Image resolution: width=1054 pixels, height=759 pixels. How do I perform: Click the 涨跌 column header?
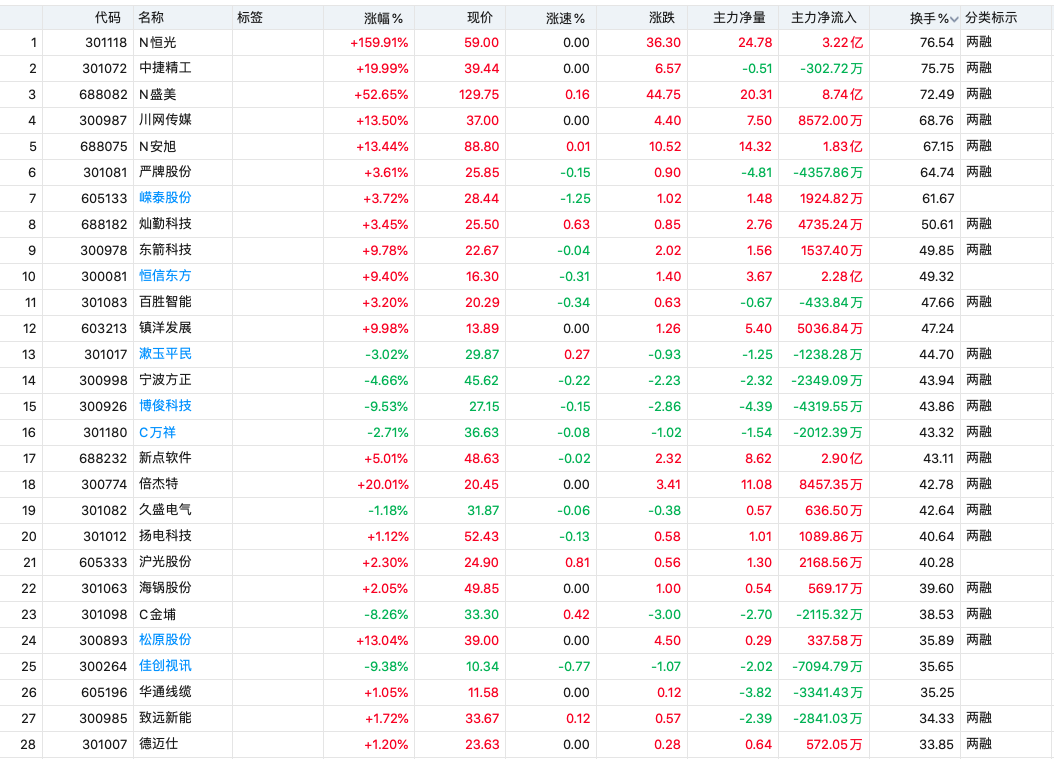662,17
